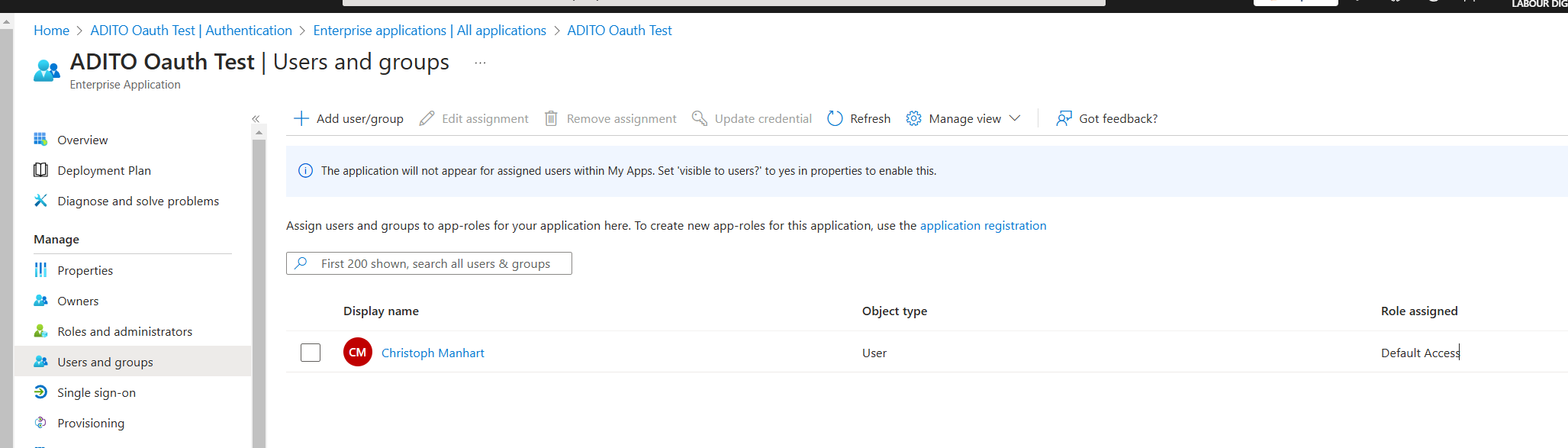Click Add user/group button label
Screen dimensions: 1568x448
point(360,118)
